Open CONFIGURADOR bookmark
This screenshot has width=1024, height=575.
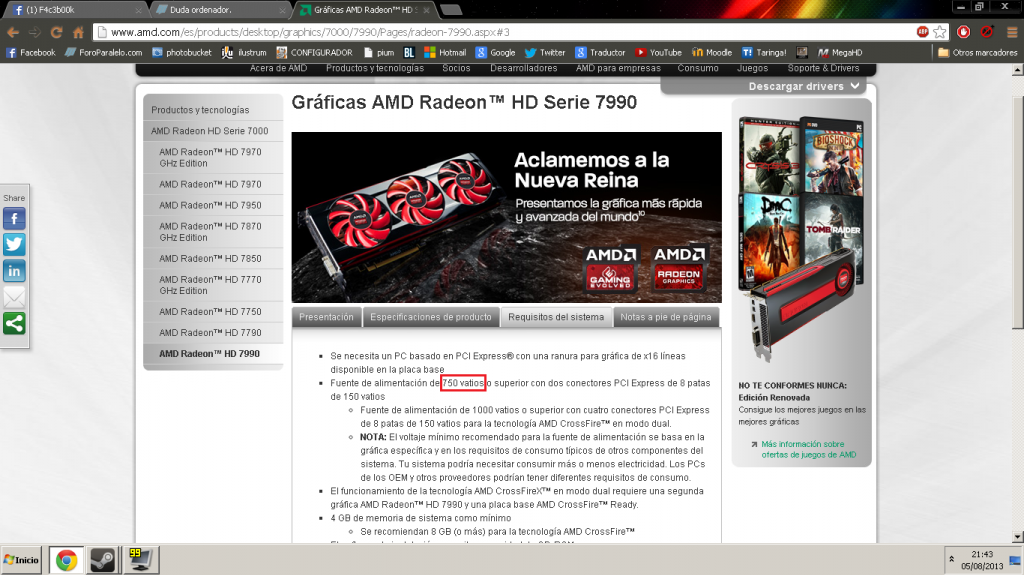point(314,52)
